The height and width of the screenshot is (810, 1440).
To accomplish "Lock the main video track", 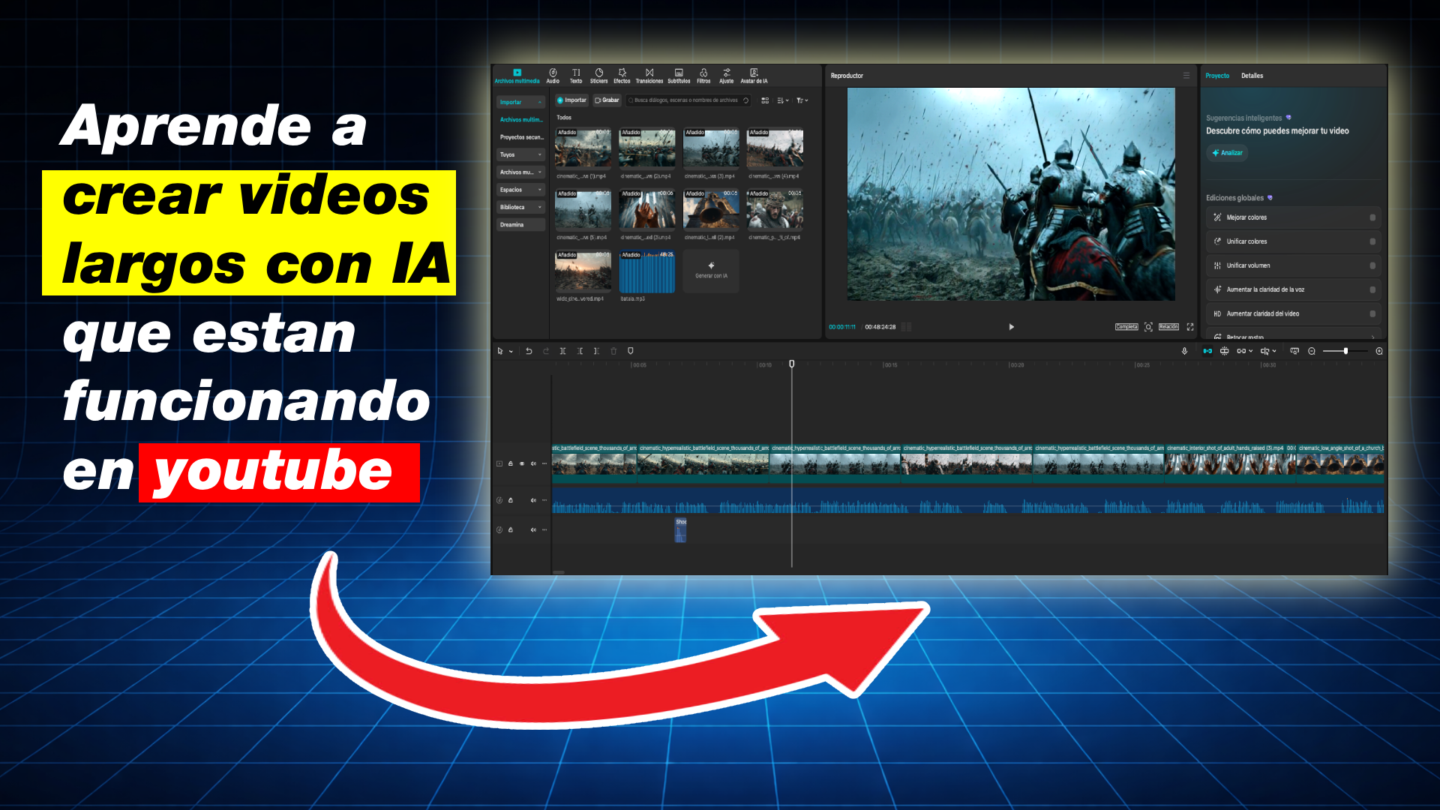I will pyautogui.click(x=510, y=464).
